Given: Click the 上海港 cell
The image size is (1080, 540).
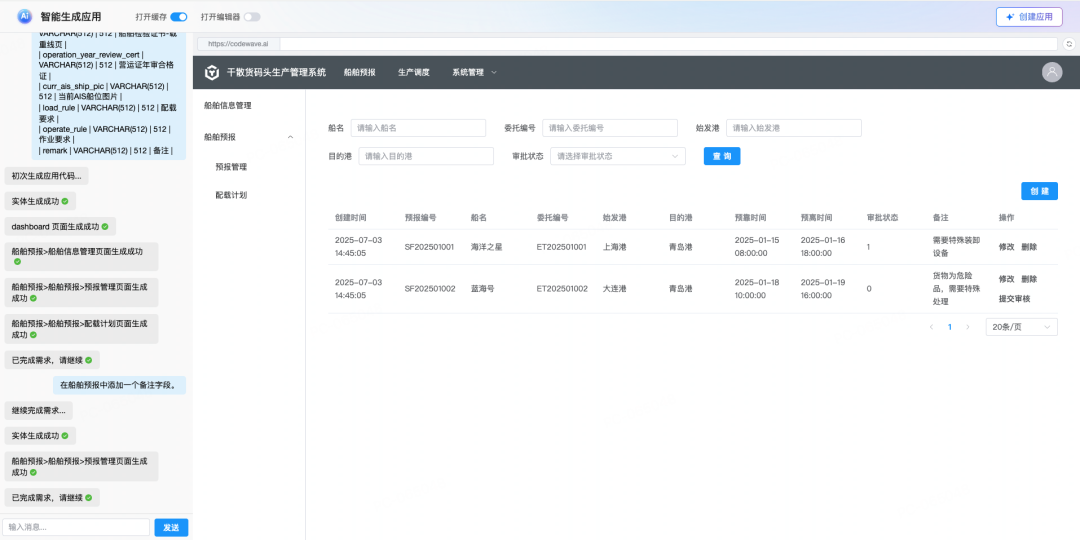Looking at the screenshot, I should coord(614,247).
